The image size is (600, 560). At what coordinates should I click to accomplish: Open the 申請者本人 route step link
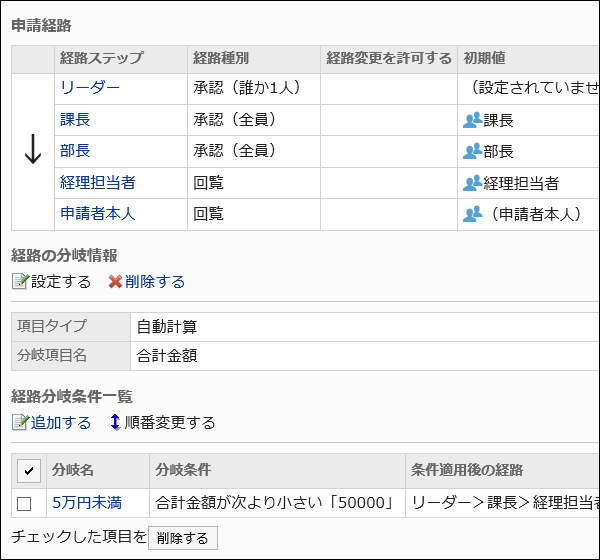pyautogui.click(x=98, y=213)
